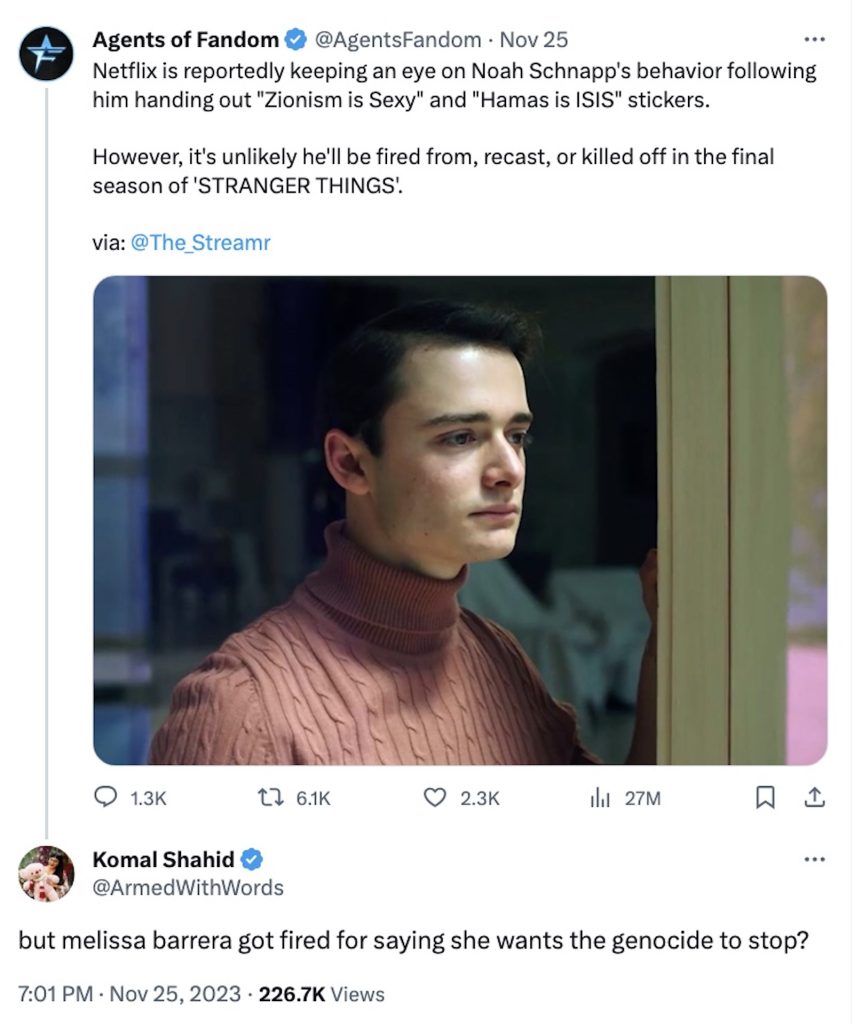The image size is (854, 1024).
Task: Bookmark the Agents of Fandom tweet
Action: 766,799
